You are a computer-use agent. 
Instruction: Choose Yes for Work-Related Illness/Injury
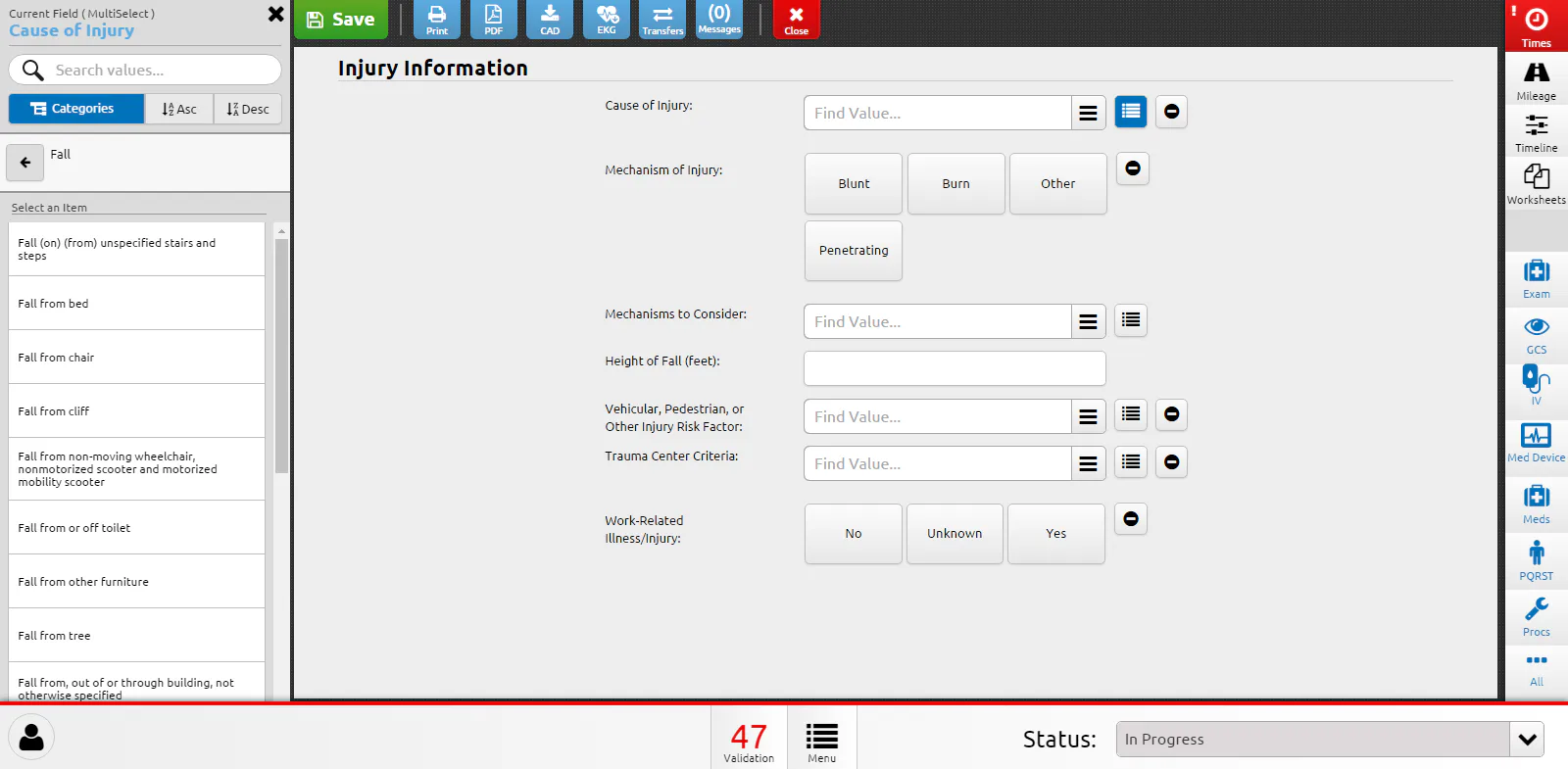(1056, 534)
